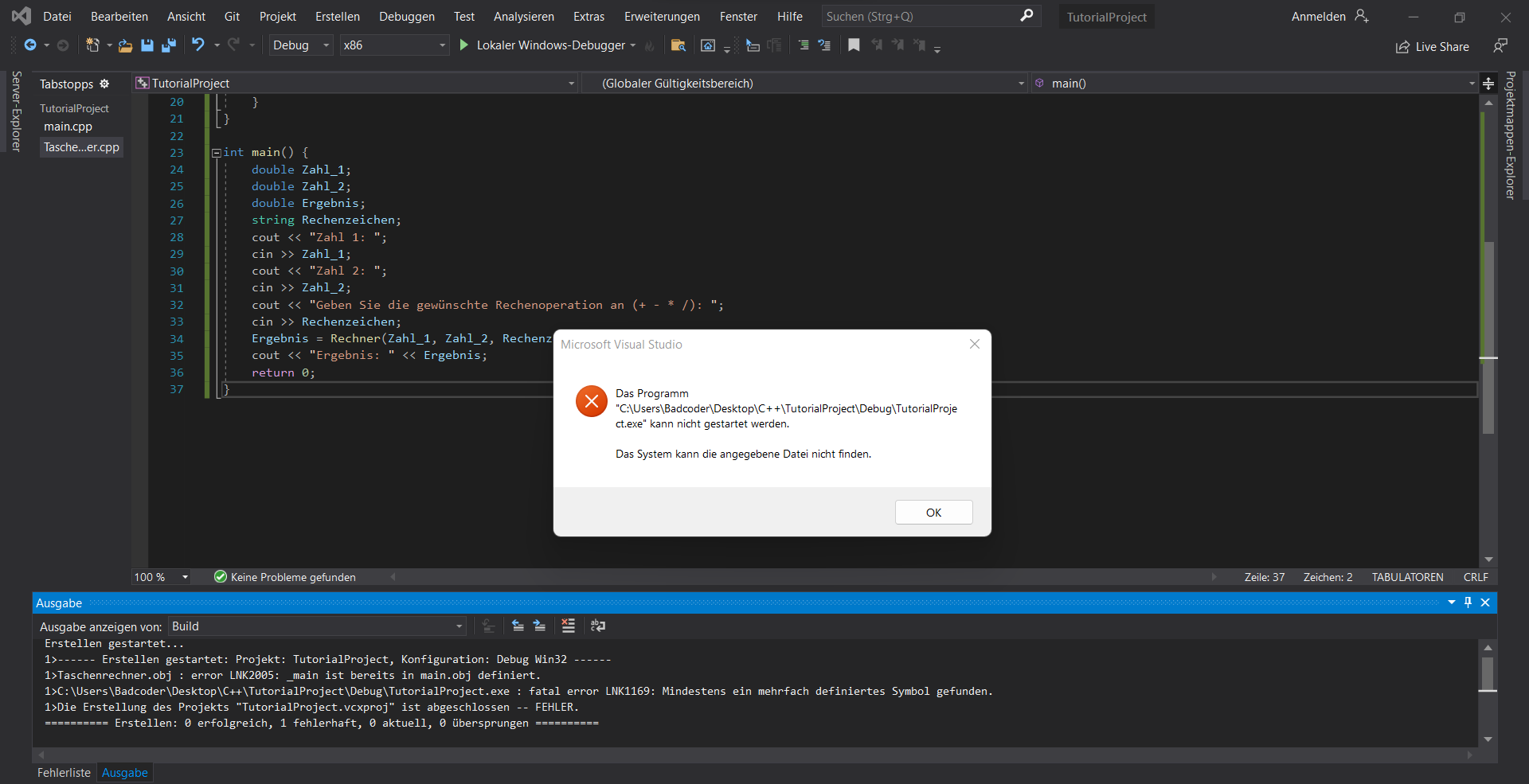The image size is (1529, 784).
Task: Switch to the Fehlerliste tab
Action: click(64, 772)
